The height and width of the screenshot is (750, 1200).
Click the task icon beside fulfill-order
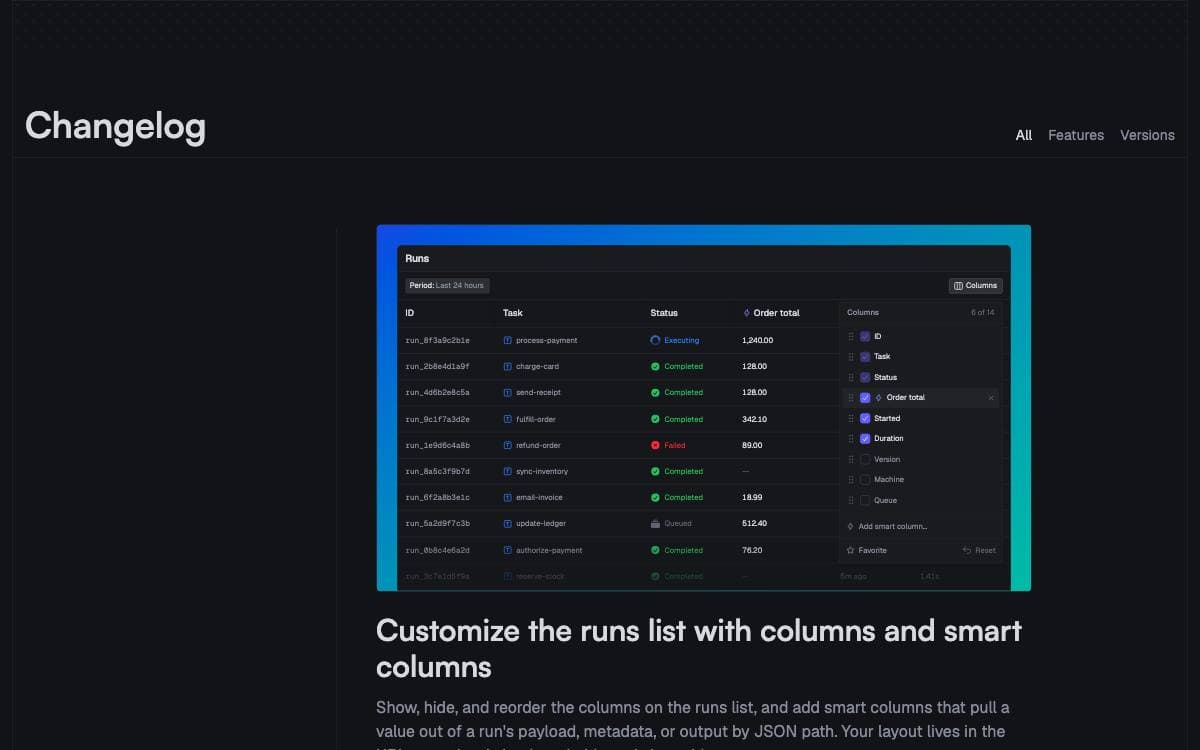(x=507, y=419)
